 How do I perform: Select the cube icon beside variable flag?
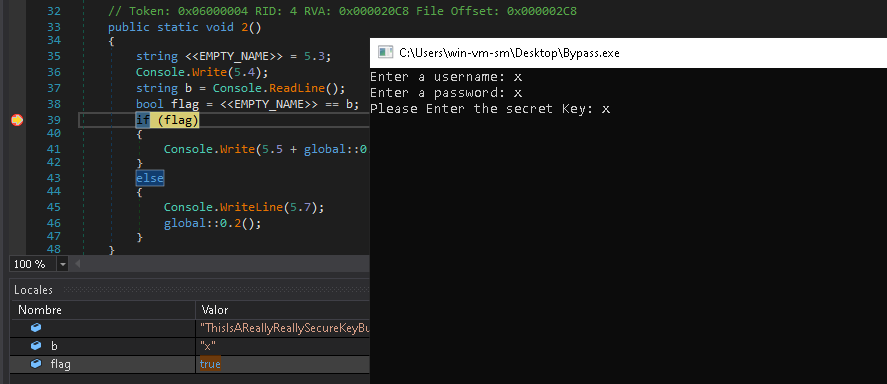[x=36, y=364]
